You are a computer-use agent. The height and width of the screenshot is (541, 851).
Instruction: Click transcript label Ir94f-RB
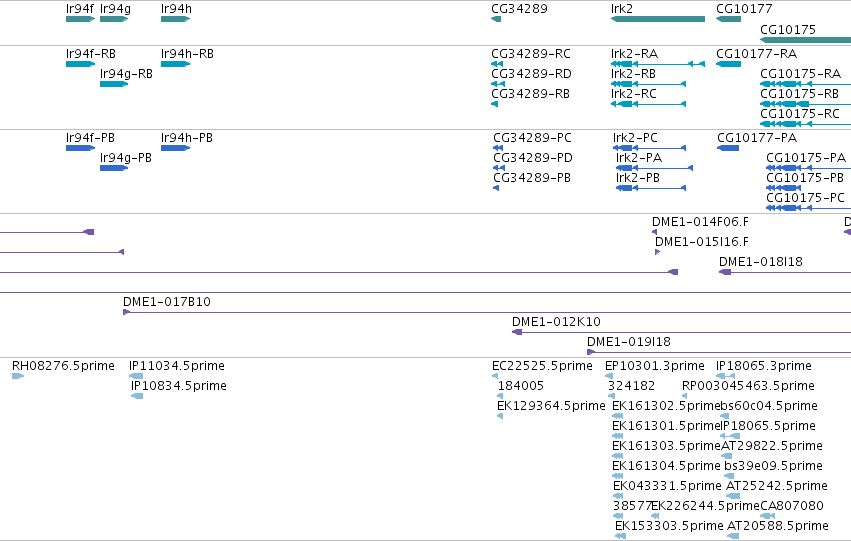click(x=91, y=54)
